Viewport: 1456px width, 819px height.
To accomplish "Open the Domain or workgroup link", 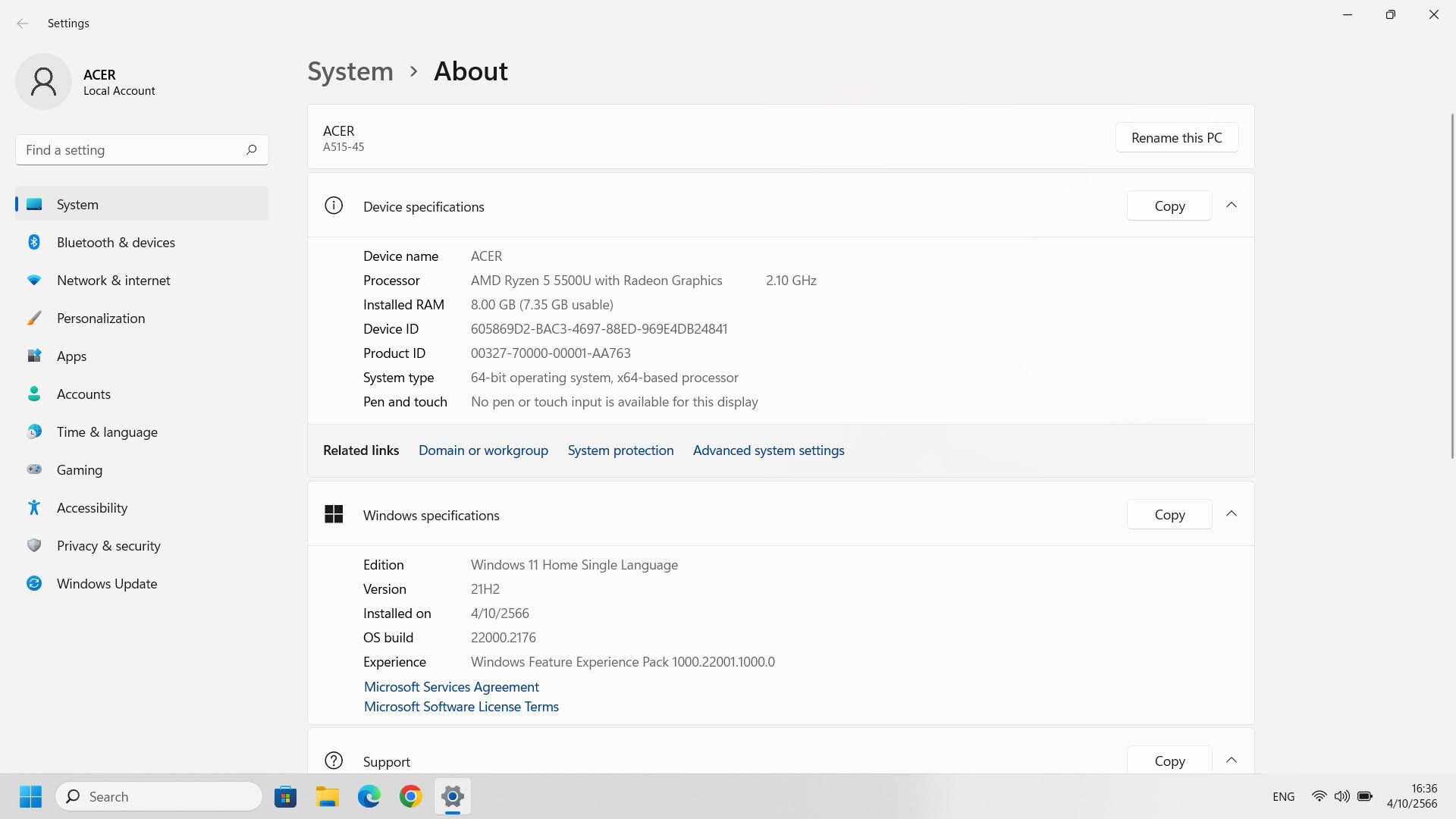I will tap(483, 450).
